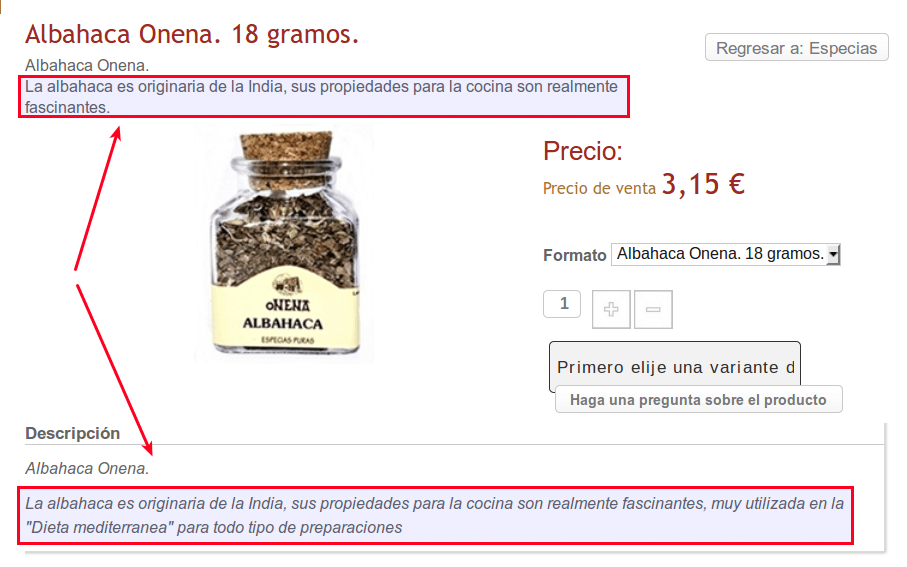Go back via Regresar a: Especias

tap(797, 47)
